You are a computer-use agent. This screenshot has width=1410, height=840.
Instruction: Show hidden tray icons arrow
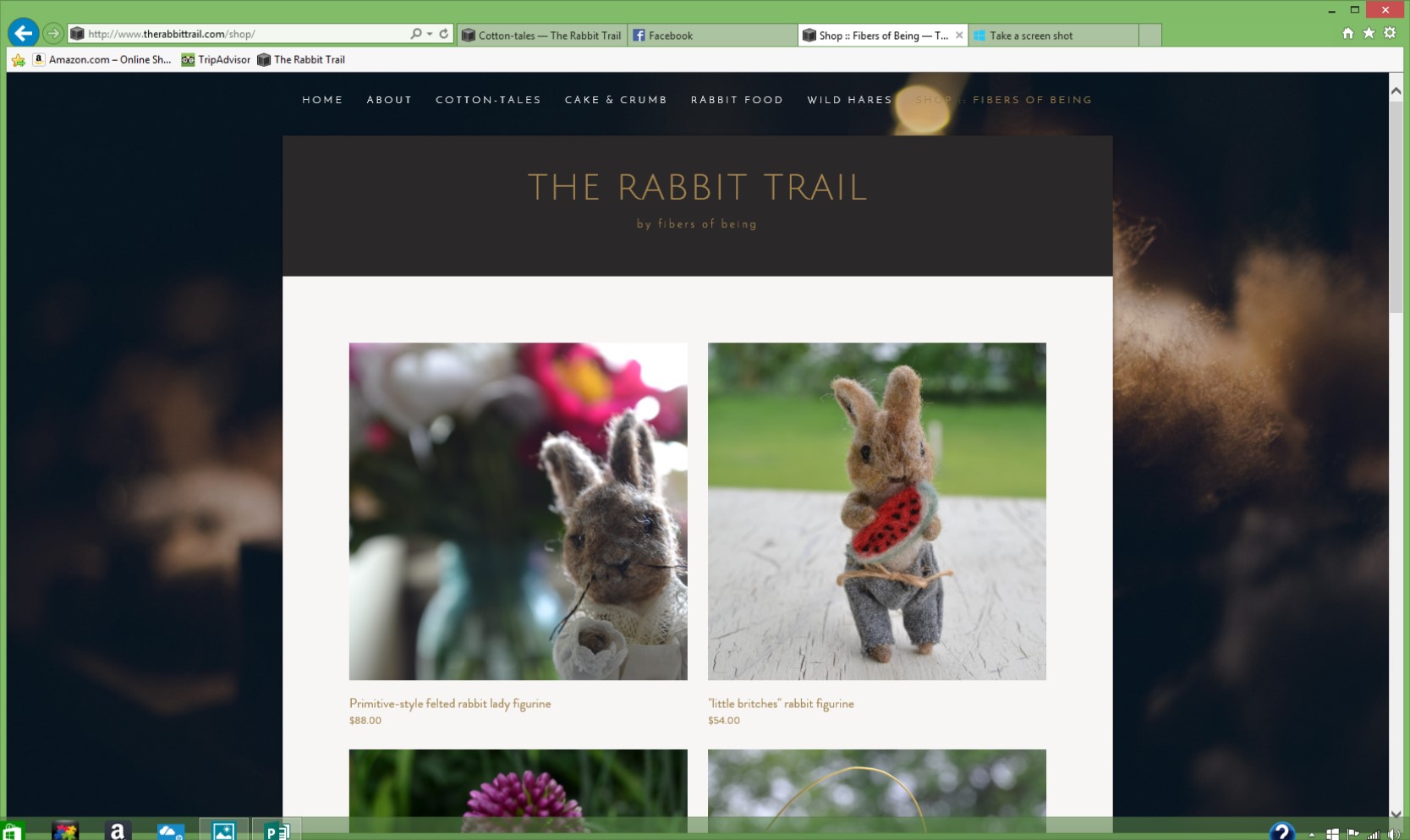tap(1312, 835)
